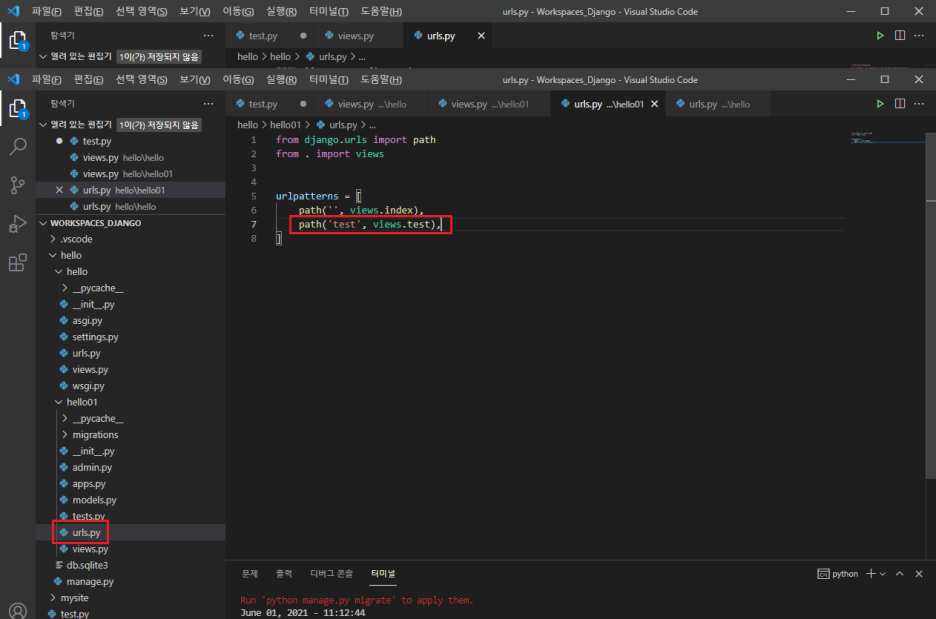
Task: Switch to 문제 panel tab
Action: pyautogui.click(x=250, y=574)
